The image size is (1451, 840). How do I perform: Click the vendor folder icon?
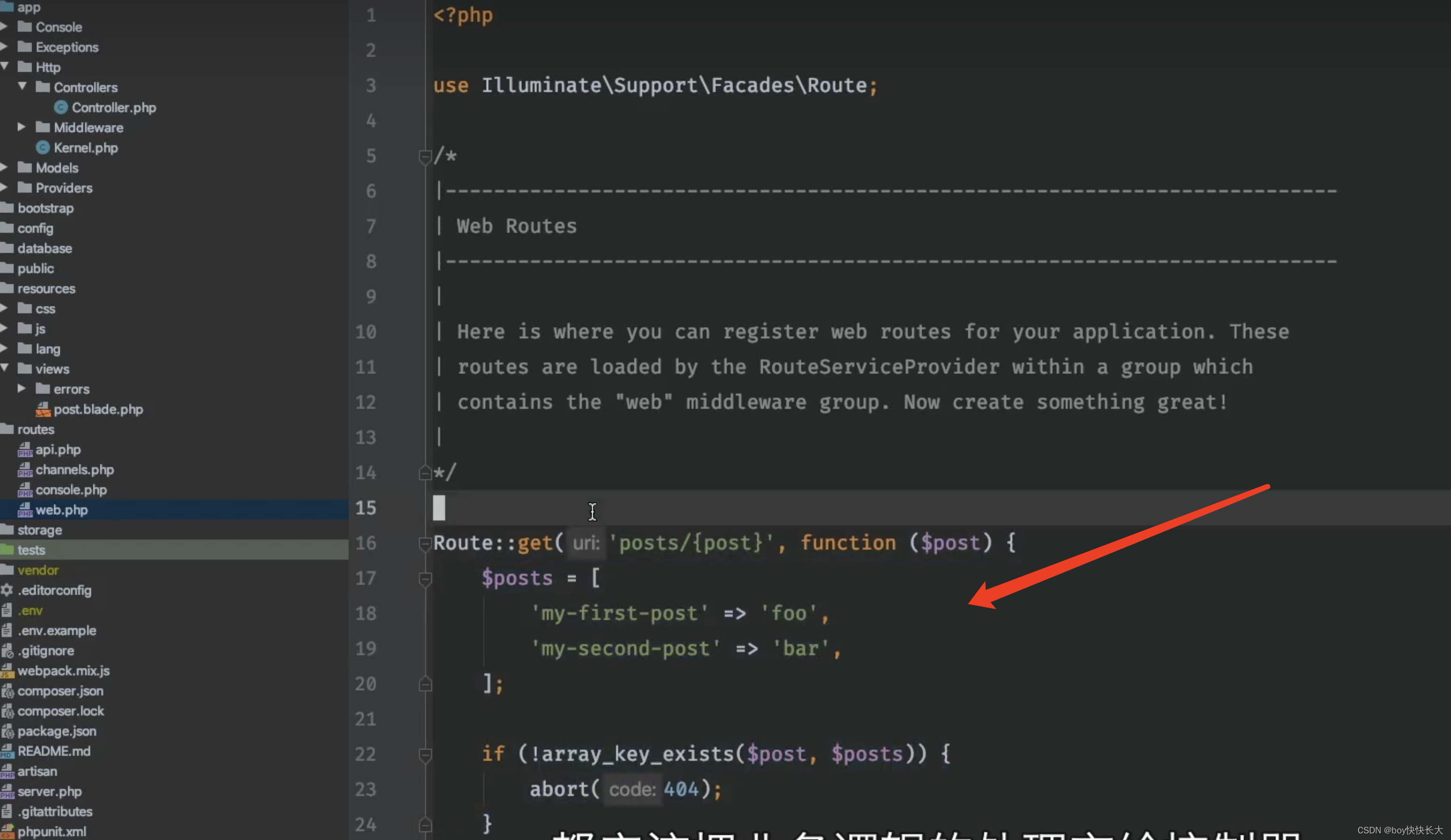click(7, 569)
